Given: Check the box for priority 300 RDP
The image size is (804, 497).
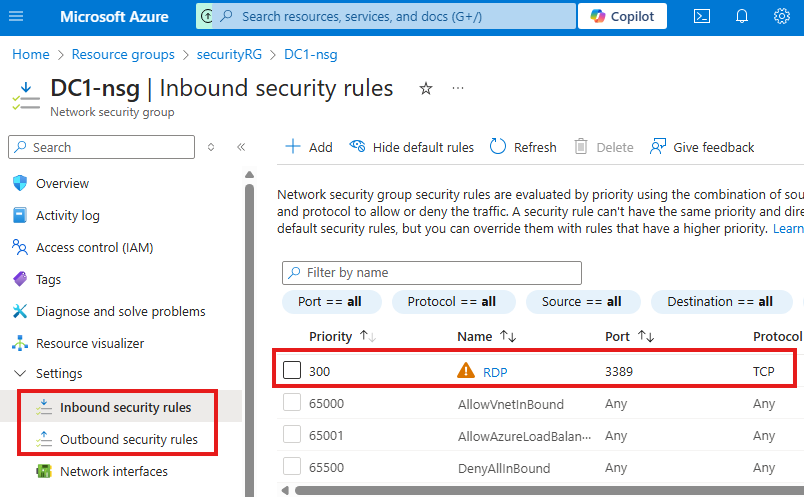Looking at the screenshot, I should point(292,370).
